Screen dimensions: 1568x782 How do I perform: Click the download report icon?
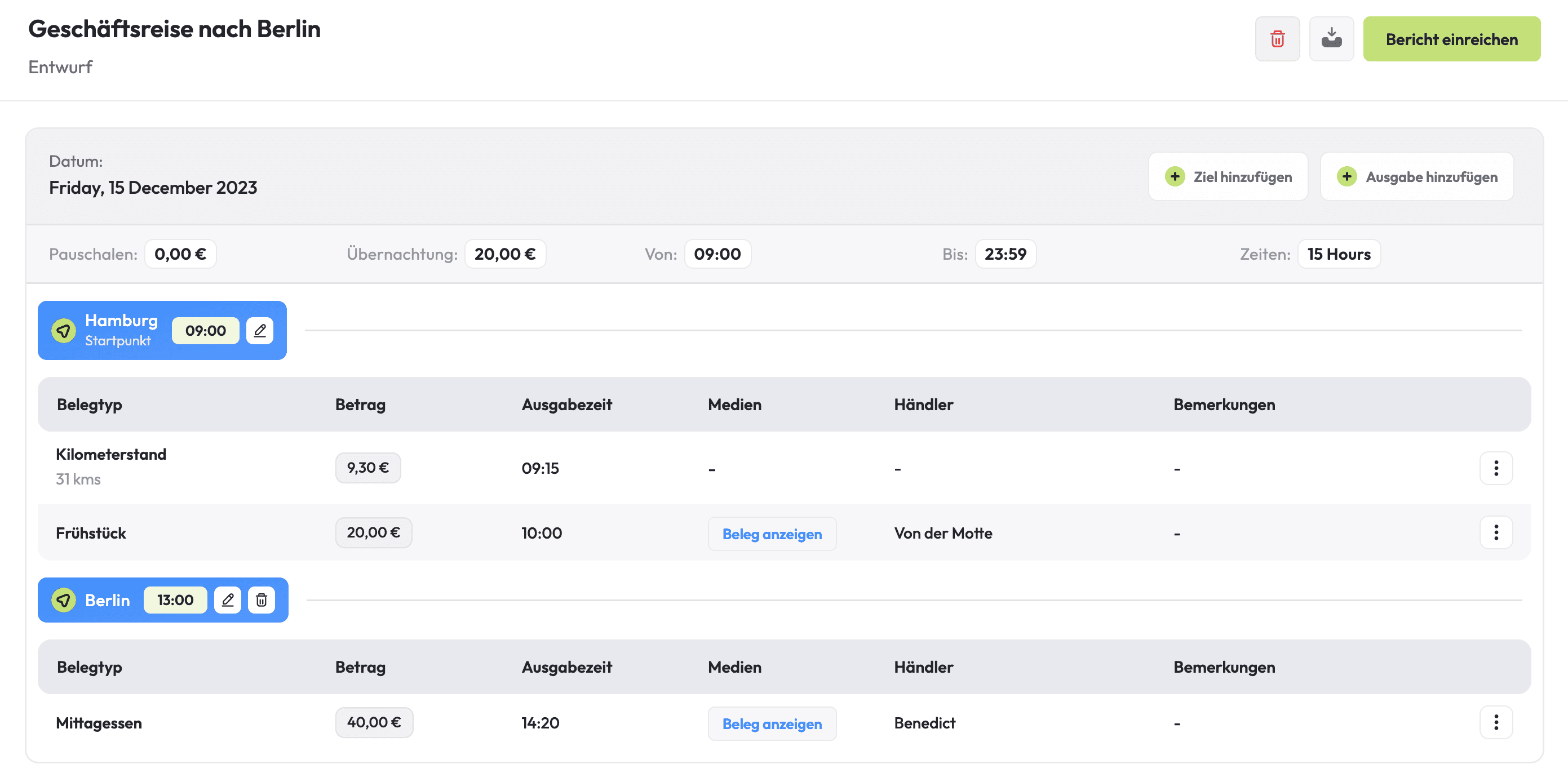coord(1331,39)
